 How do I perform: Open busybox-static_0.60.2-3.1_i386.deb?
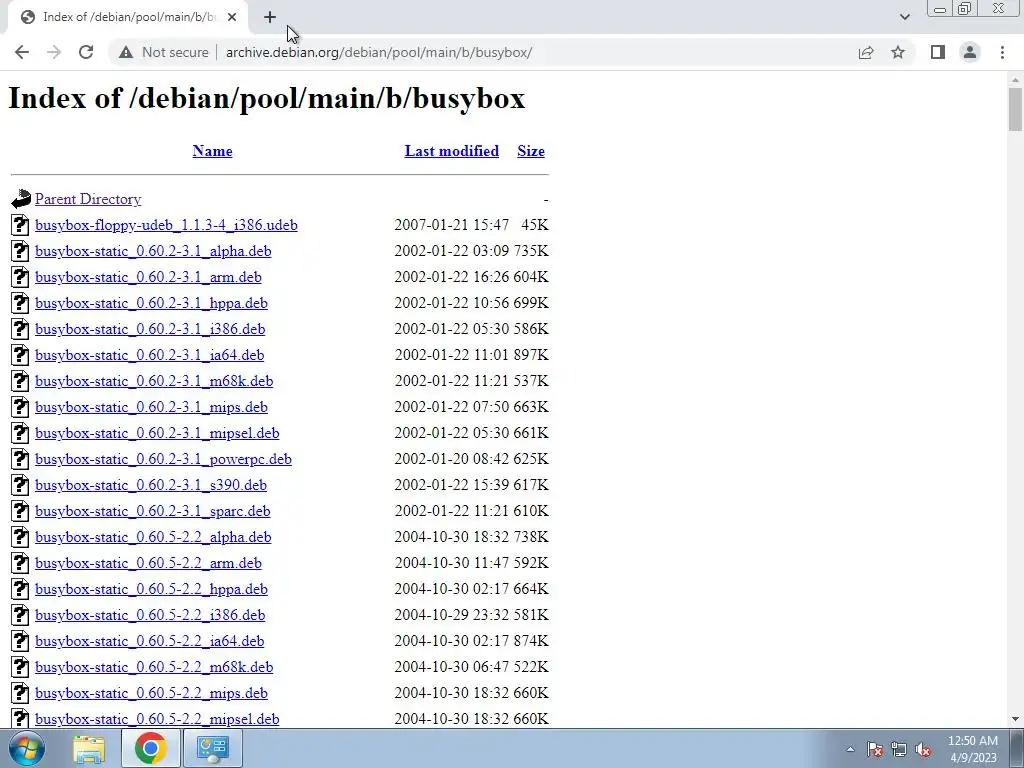pos(150,329)
